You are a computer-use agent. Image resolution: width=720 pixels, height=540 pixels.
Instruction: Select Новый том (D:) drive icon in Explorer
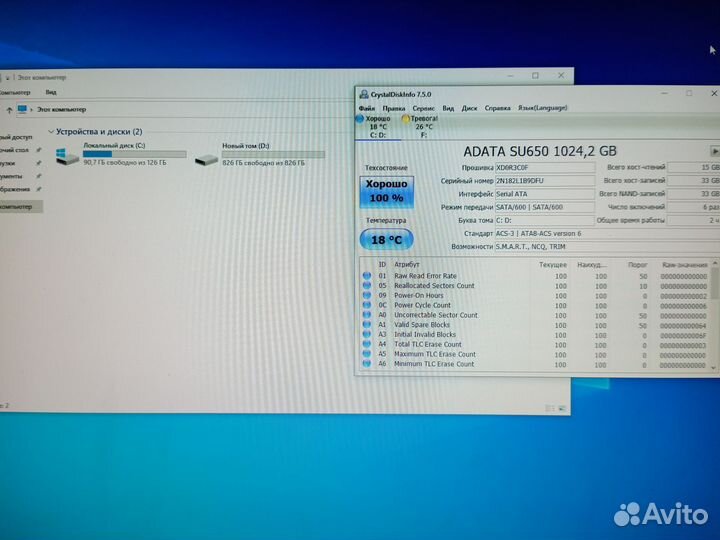pos(206,160)
